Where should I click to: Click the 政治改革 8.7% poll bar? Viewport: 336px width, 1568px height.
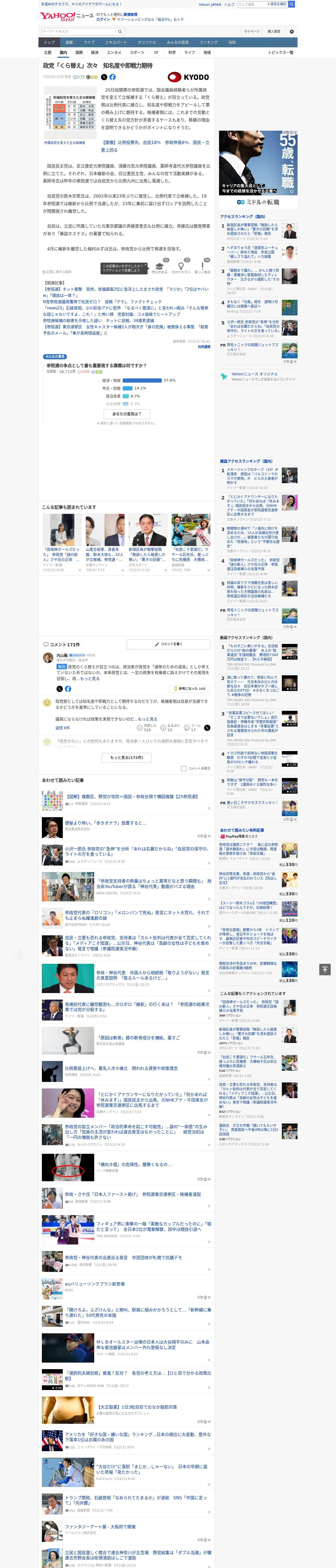click(x=126, y=396)
